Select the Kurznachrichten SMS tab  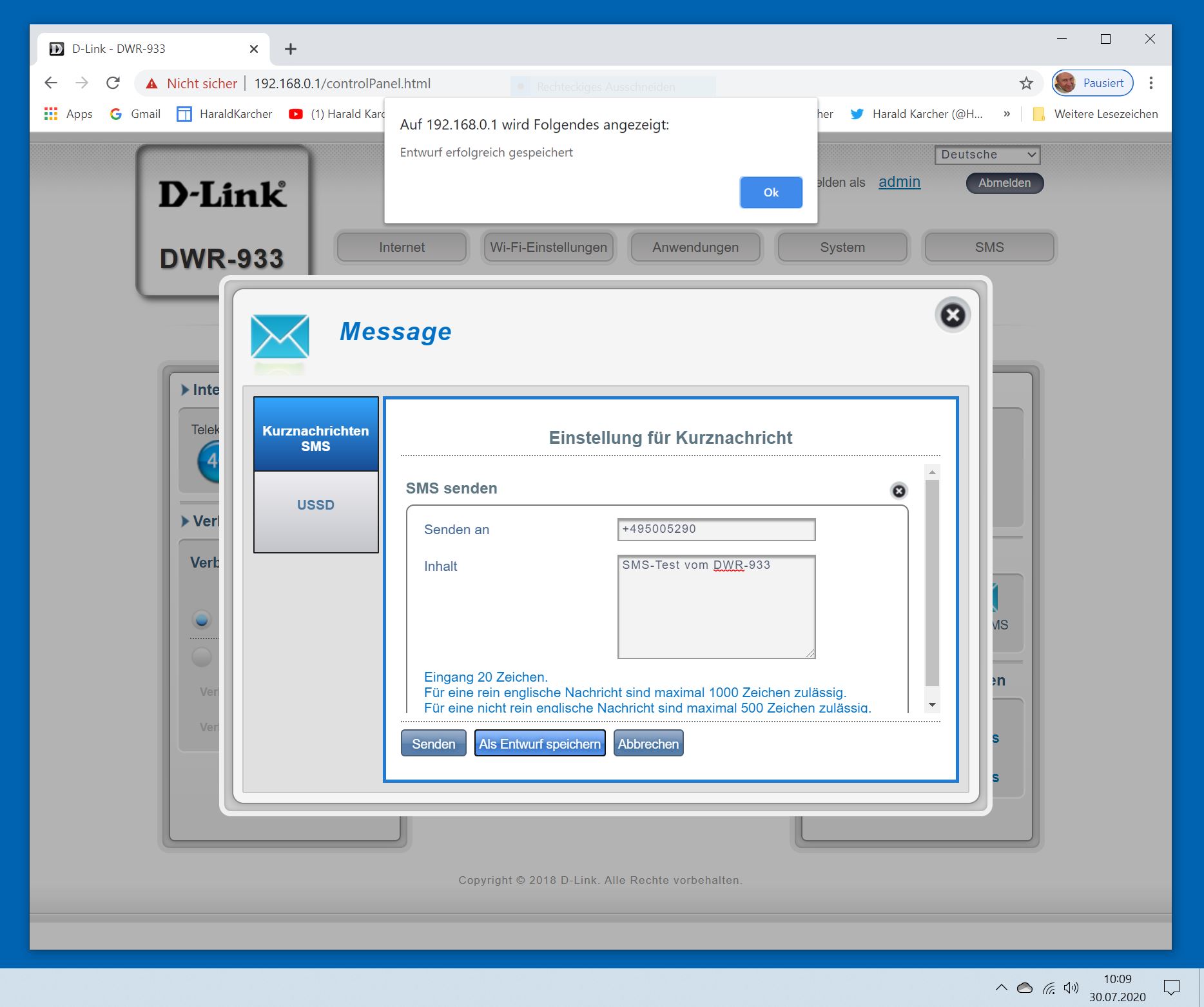pos(316,434)
